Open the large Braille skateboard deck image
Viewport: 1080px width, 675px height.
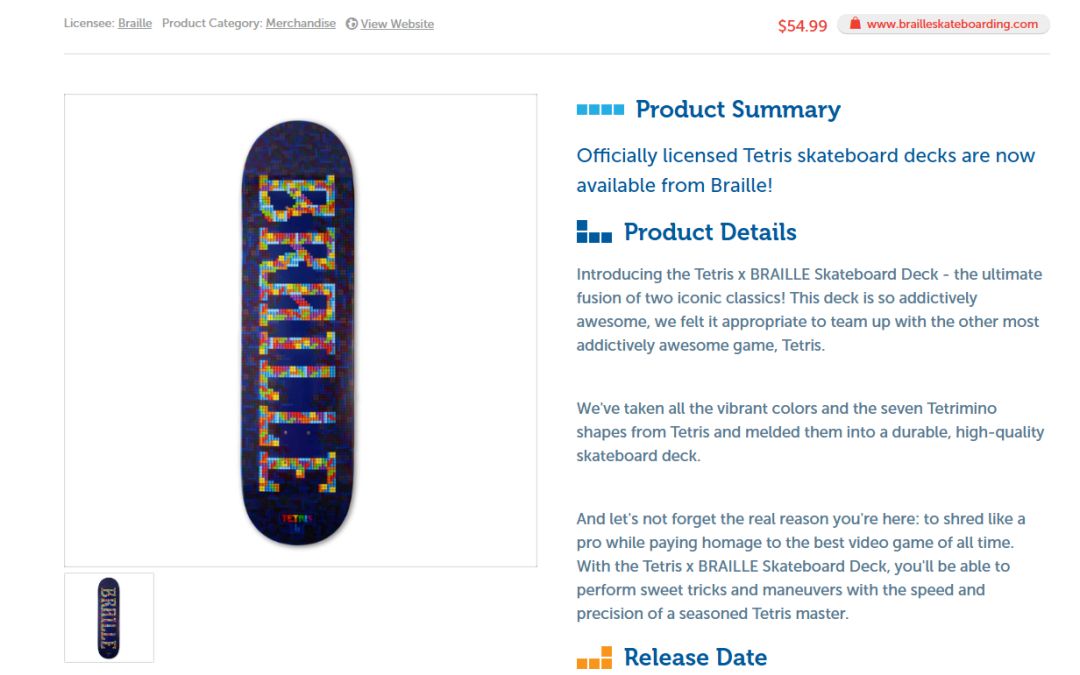300,331
